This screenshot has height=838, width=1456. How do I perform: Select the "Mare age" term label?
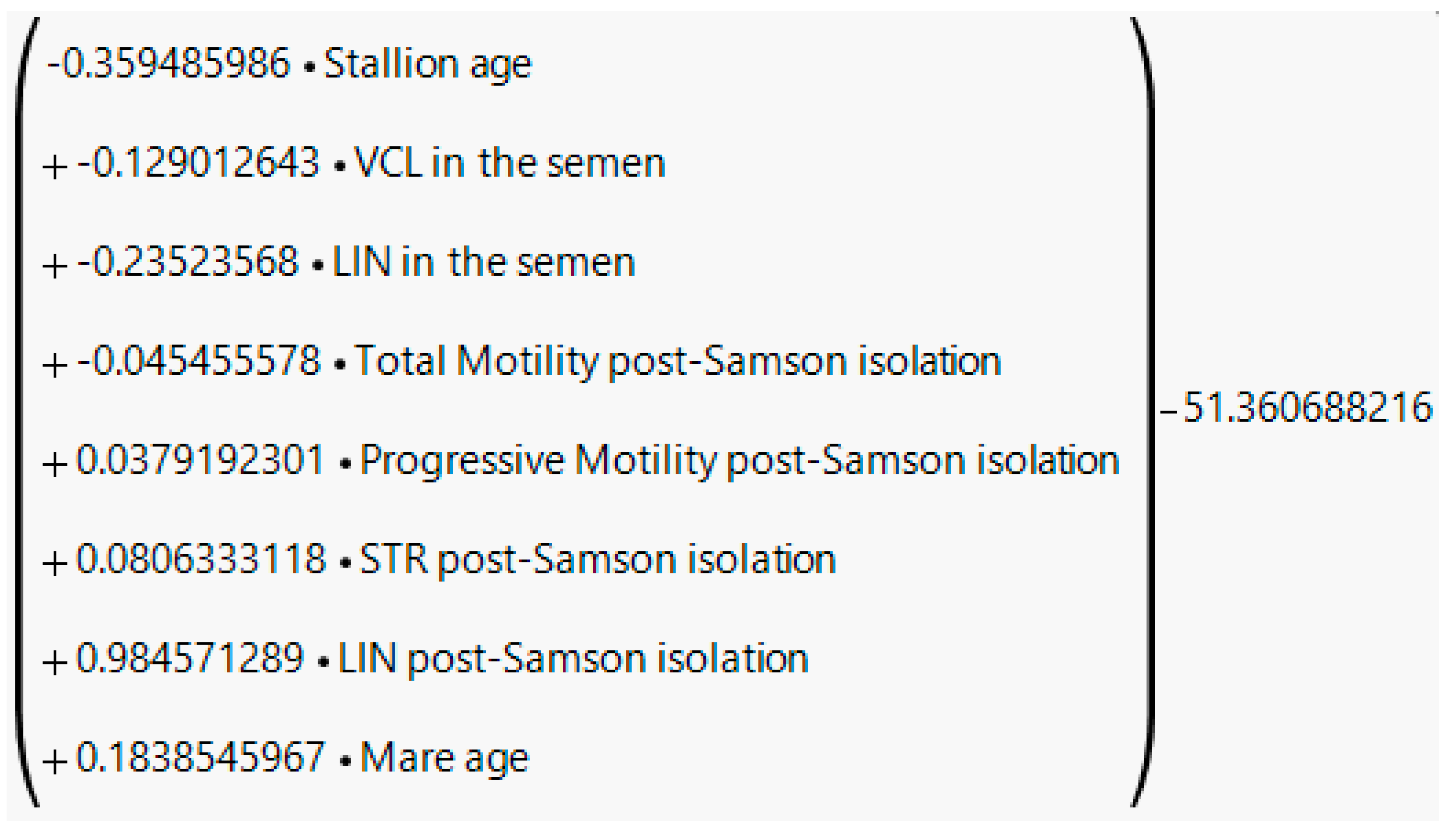pyautogui.click(x=444, y=758)
